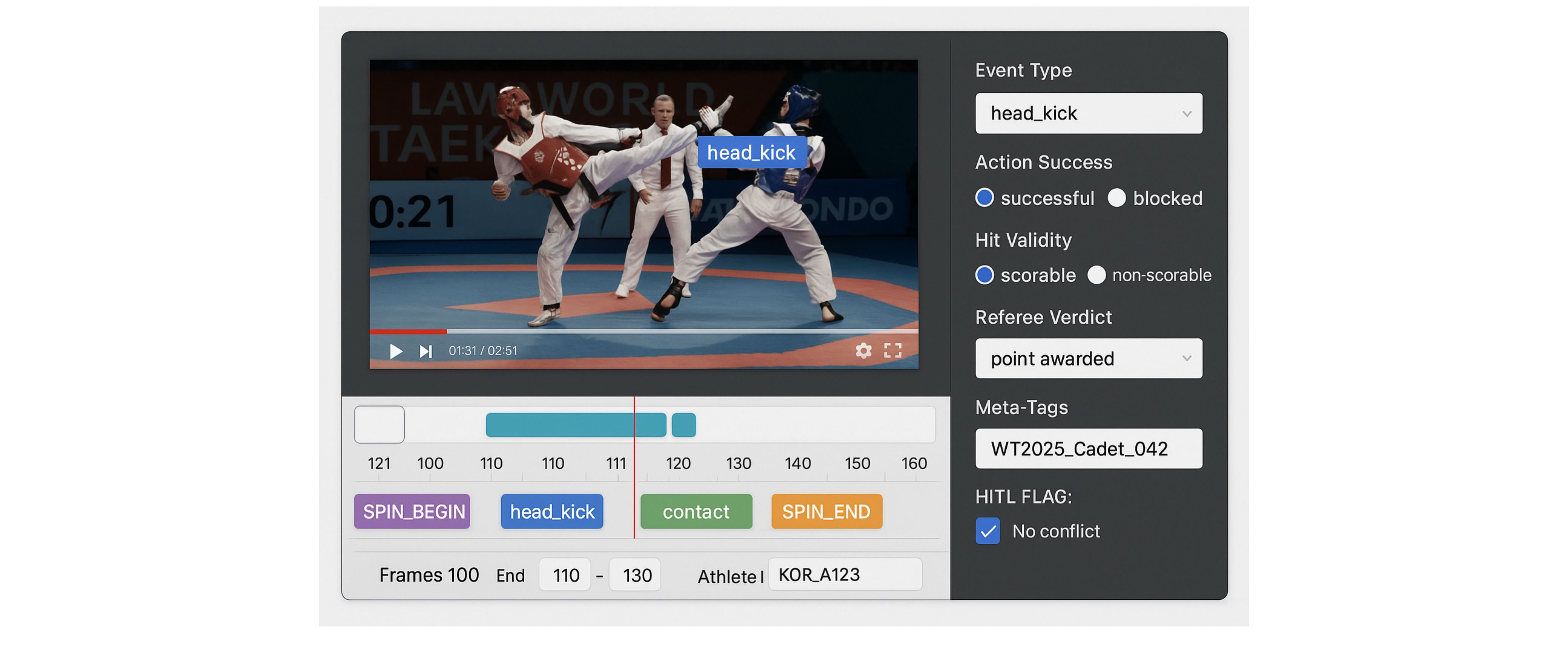Toggle fullscreen video icon
This screenshot has width=1568, height=660.
tap(892, 350)
